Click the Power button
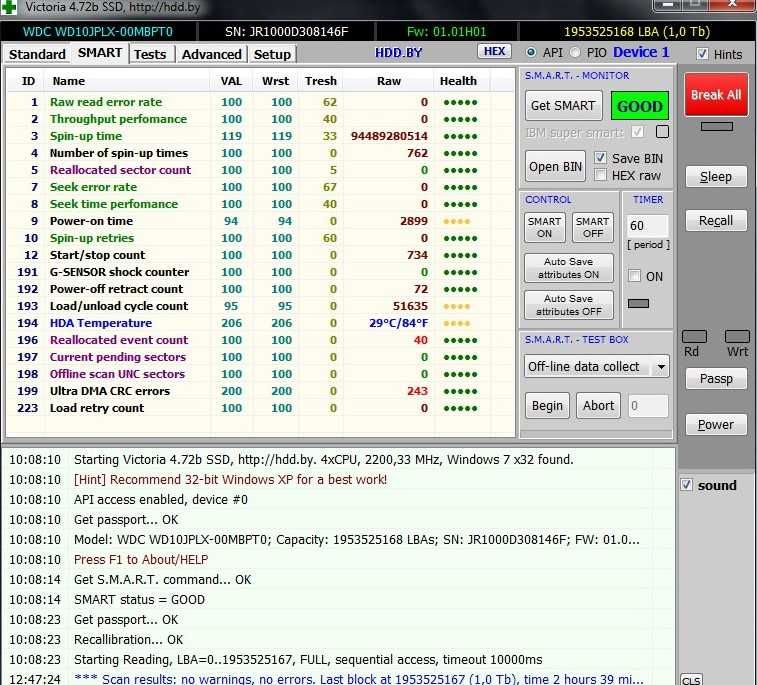This screenshot has width=757, height=685. (x=716, y=425)
